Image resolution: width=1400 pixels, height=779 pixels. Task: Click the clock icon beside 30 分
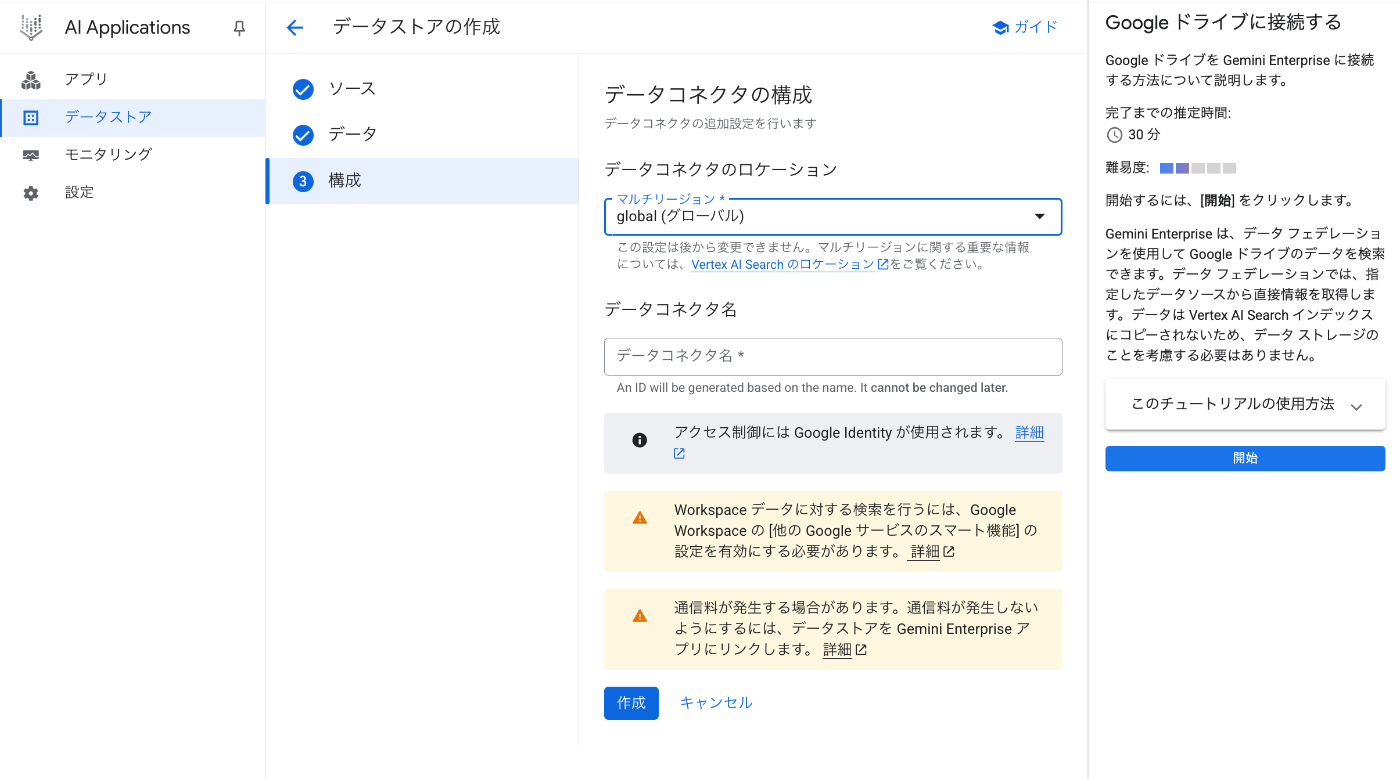click(x=1115, y=135)
